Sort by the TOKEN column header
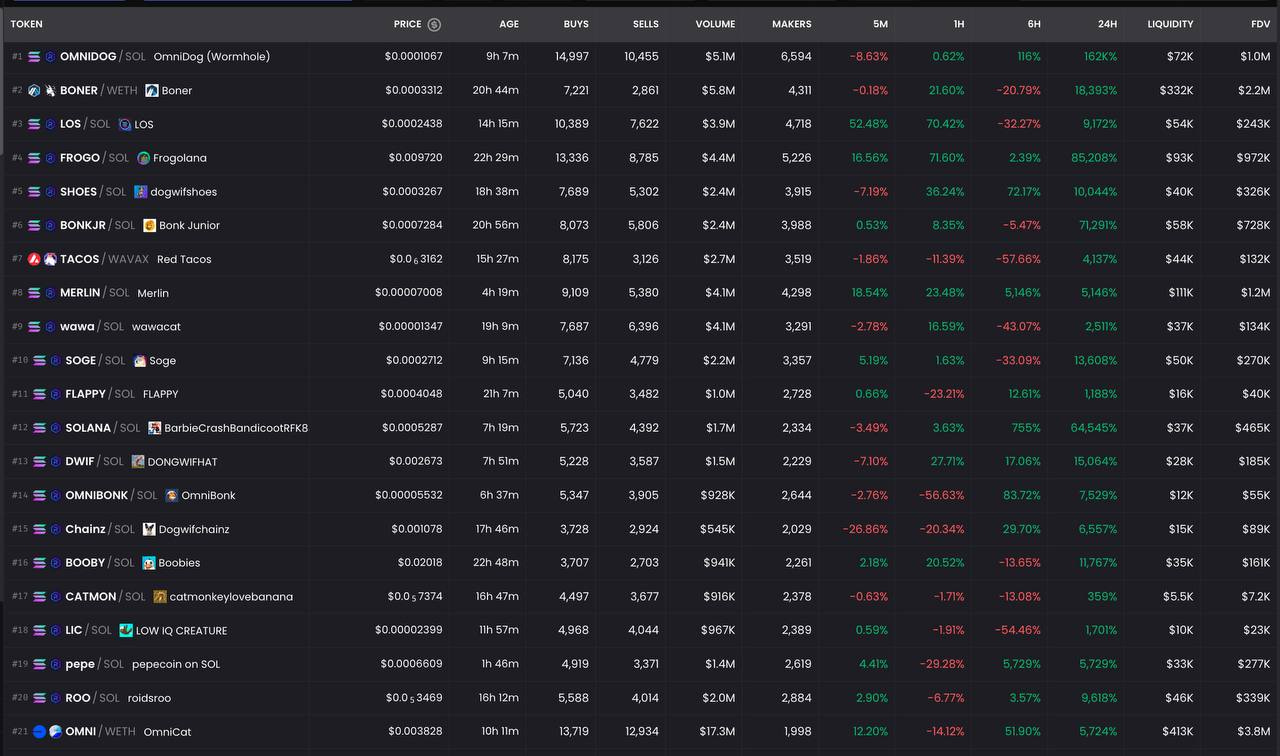This screenshot has height=756, width=1280. coord(27,24)
